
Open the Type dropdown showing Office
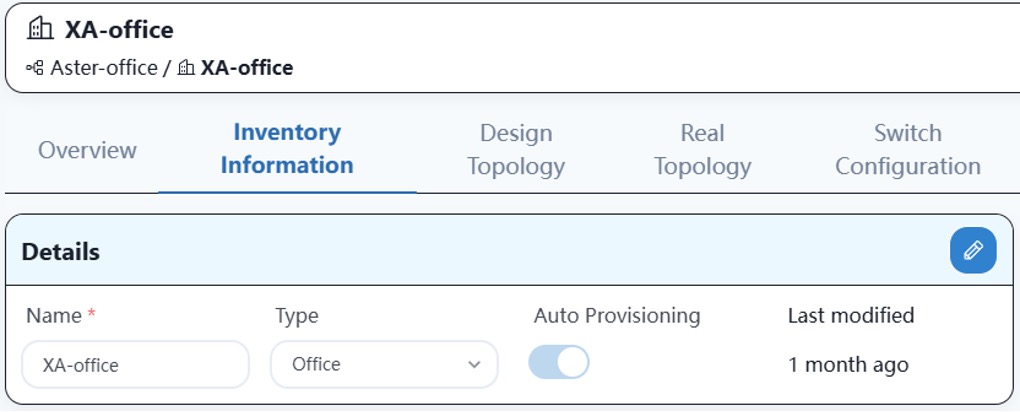coord(384,364)
